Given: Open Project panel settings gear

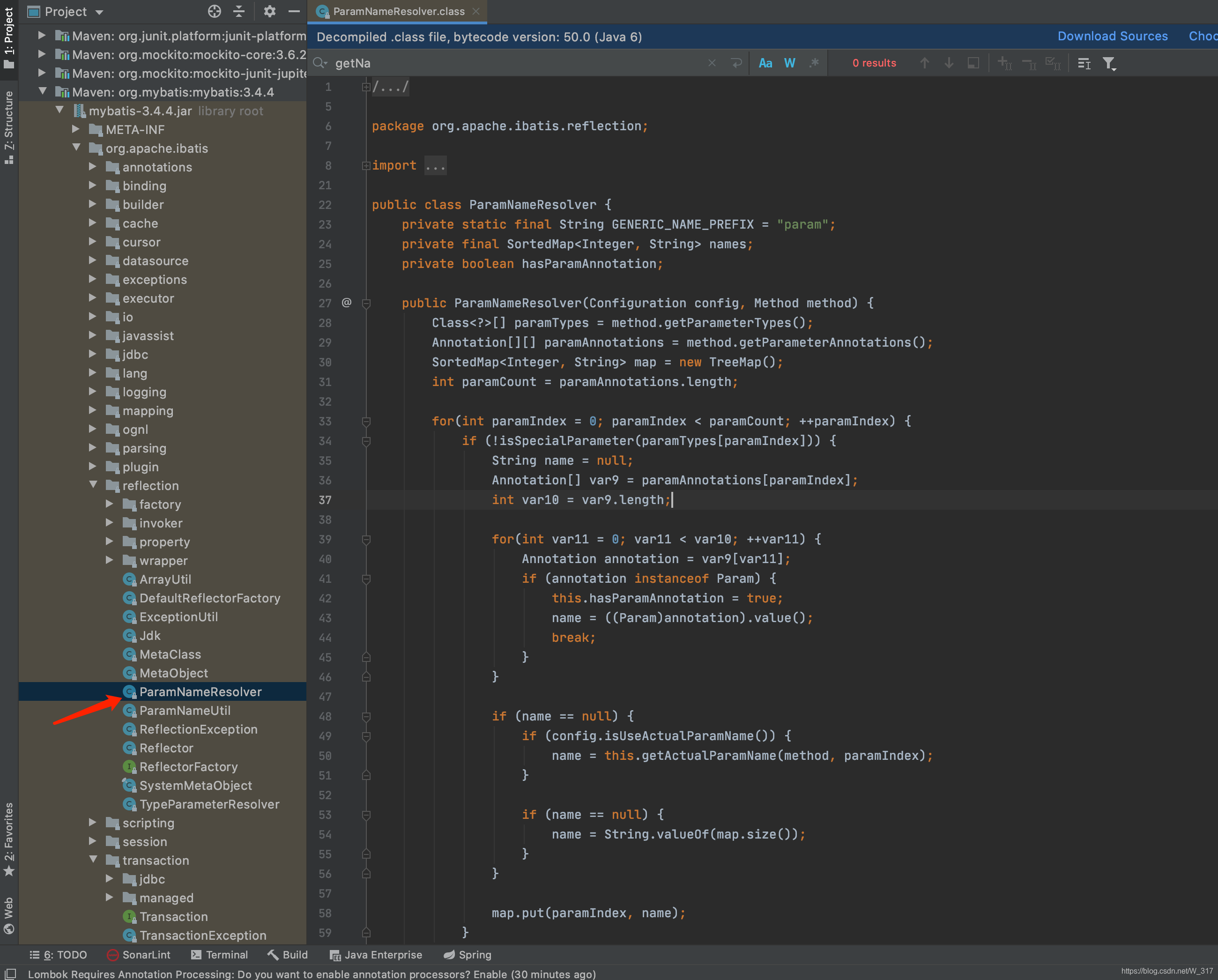Looking at the screenshot, I should (x=269, y=11).
